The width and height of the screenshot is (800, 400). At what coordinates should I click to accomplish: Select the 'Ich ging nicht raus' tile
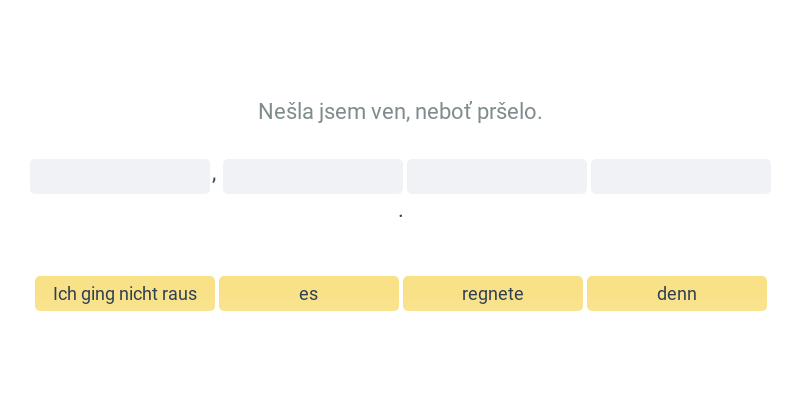click(x=125, y=294)
